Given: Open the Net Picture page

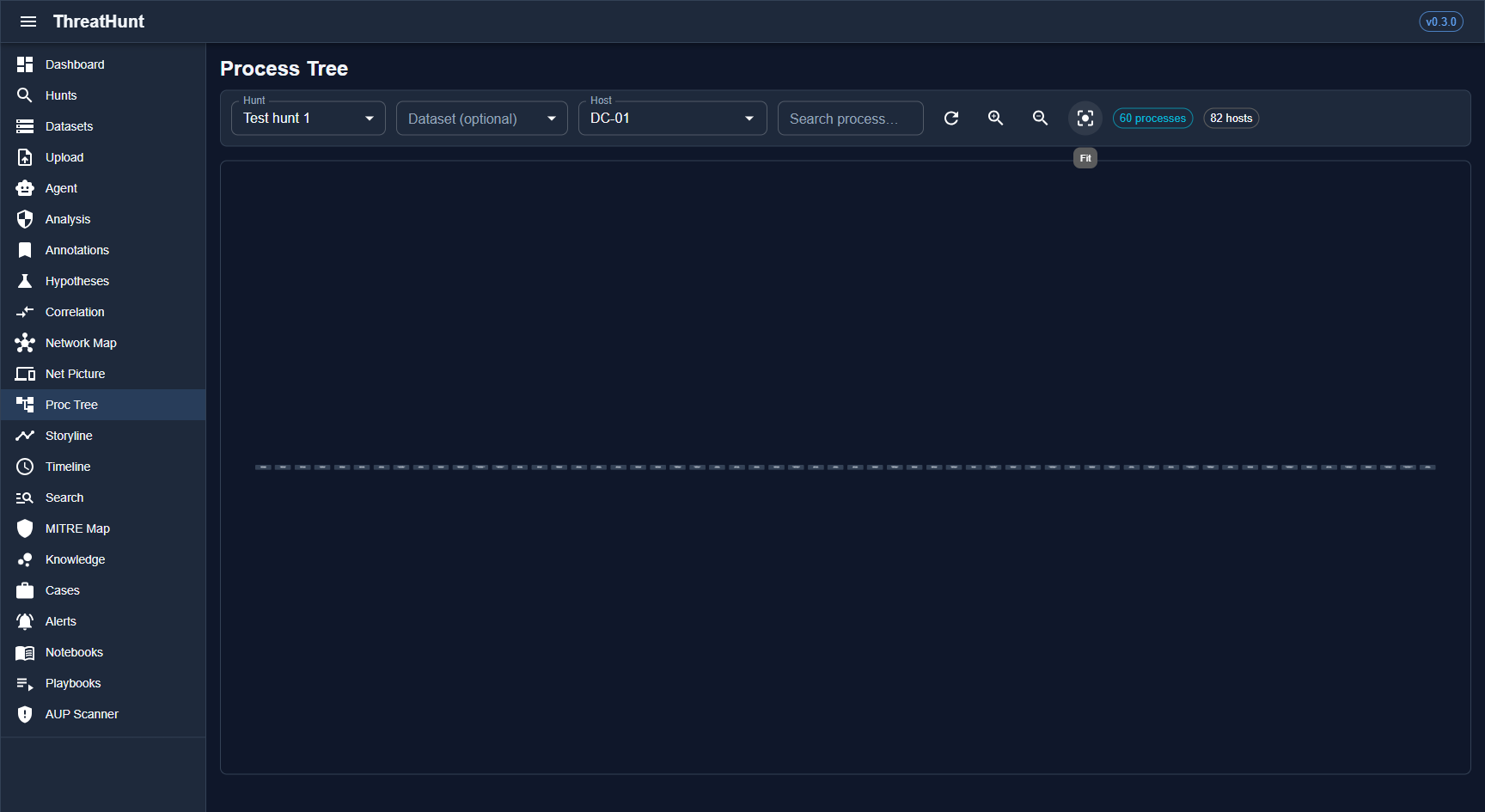Looking at the screenshot, I should point(103,374).
